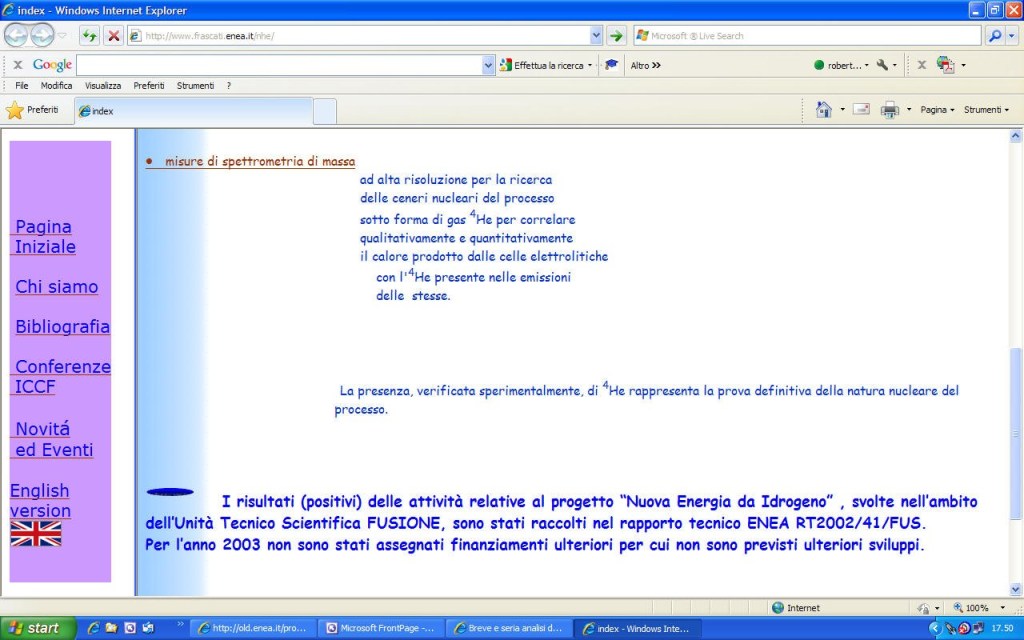Select the index browser tab

(190, 111)
